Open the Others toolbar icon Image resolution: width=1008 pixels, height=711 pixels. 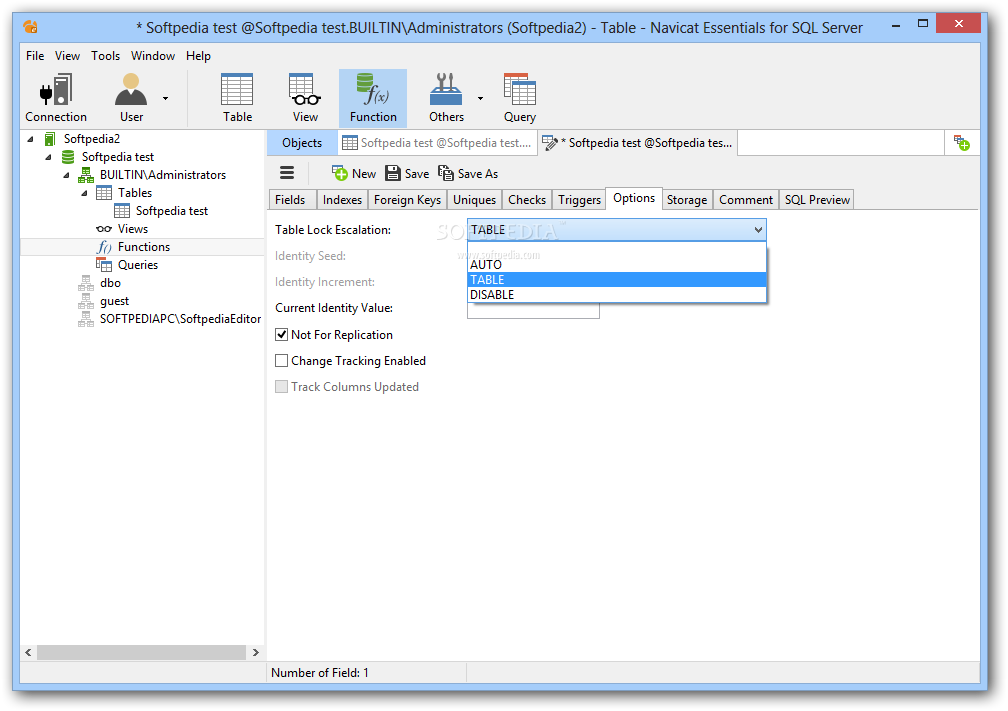point(446,98)
